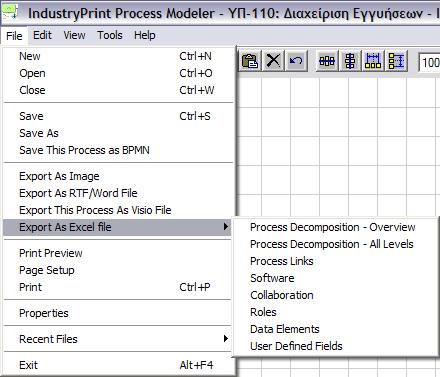Select Process Decomposition - Overview export
440x377 pixels.
tap(335, 227)
